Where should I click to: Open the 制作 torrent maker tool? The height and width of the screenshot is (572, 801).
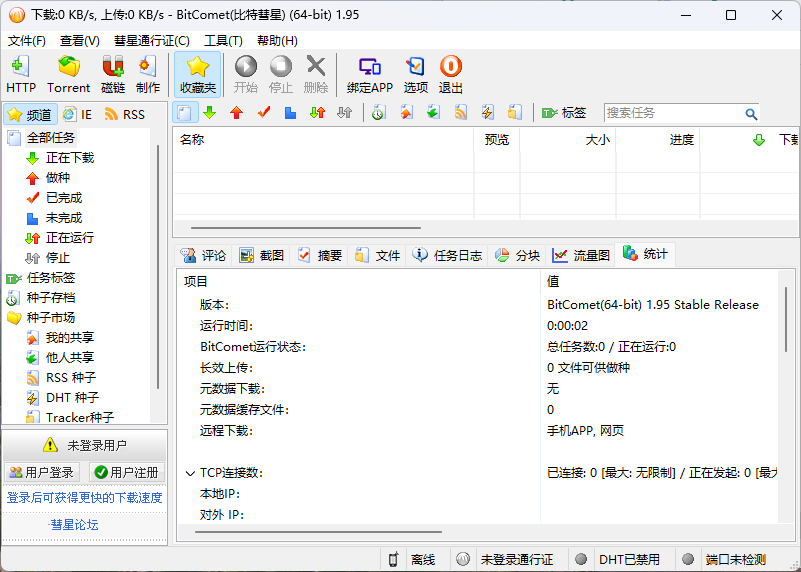148,75
